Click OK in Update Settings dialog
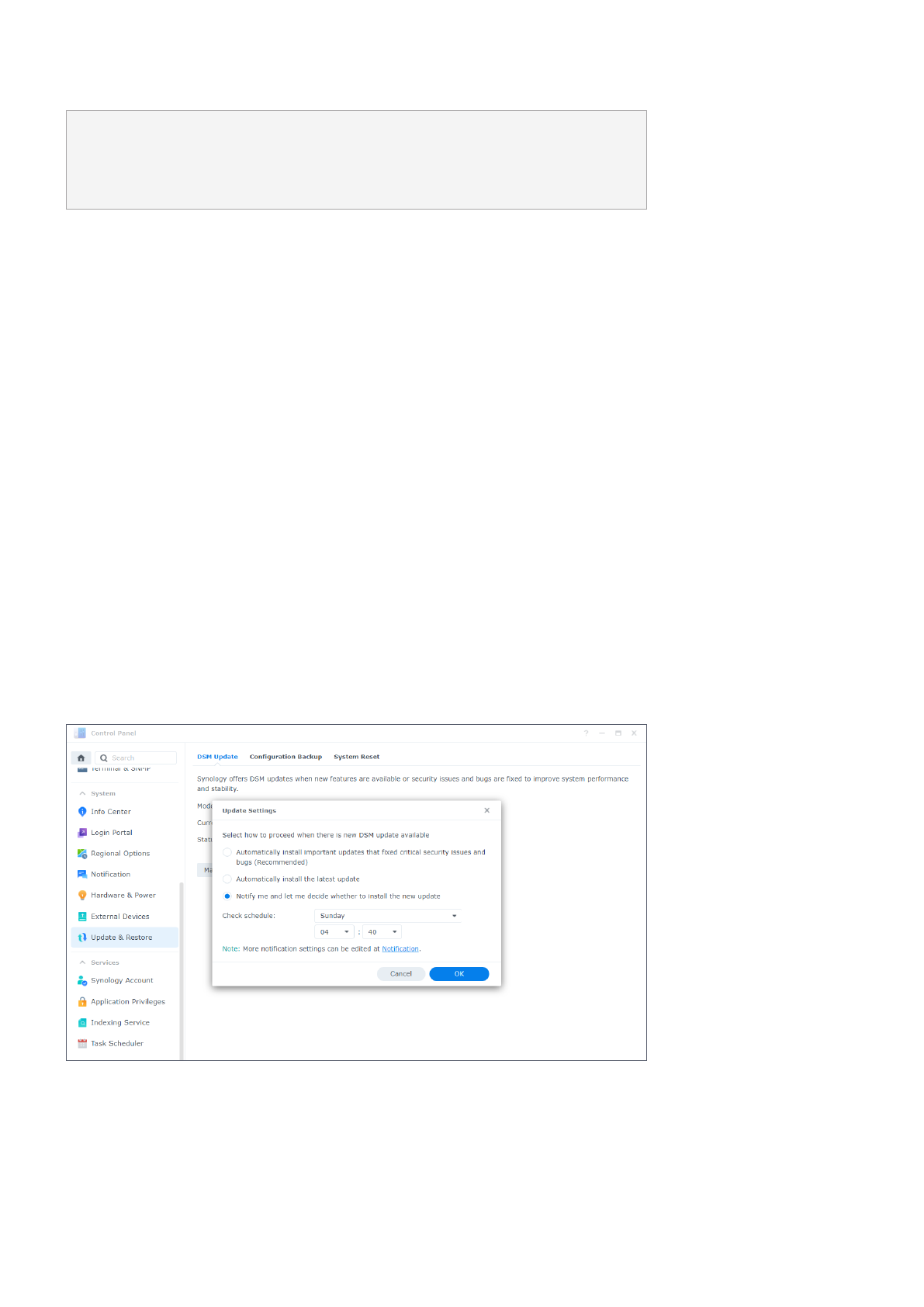Image resolution: width=924 pixels, height=1307 pixels. [x=459, y=974]
